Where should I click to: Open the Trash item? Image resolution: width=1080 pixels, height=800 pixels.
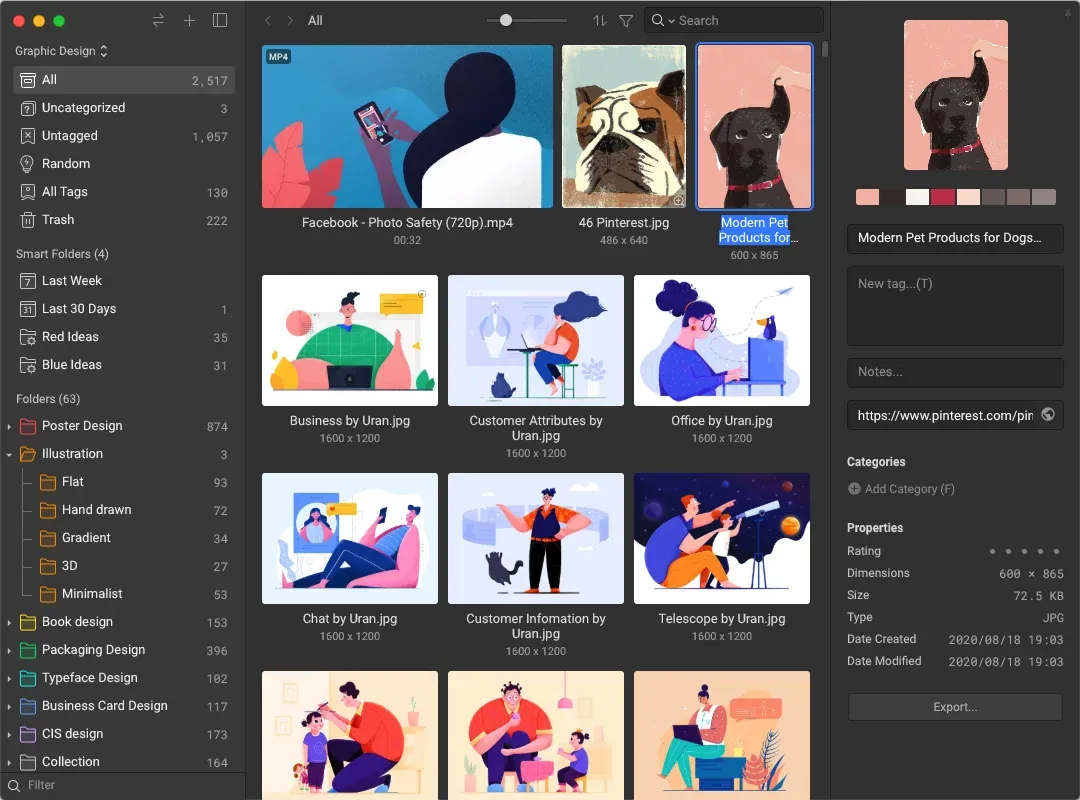(x=124, y=220)
